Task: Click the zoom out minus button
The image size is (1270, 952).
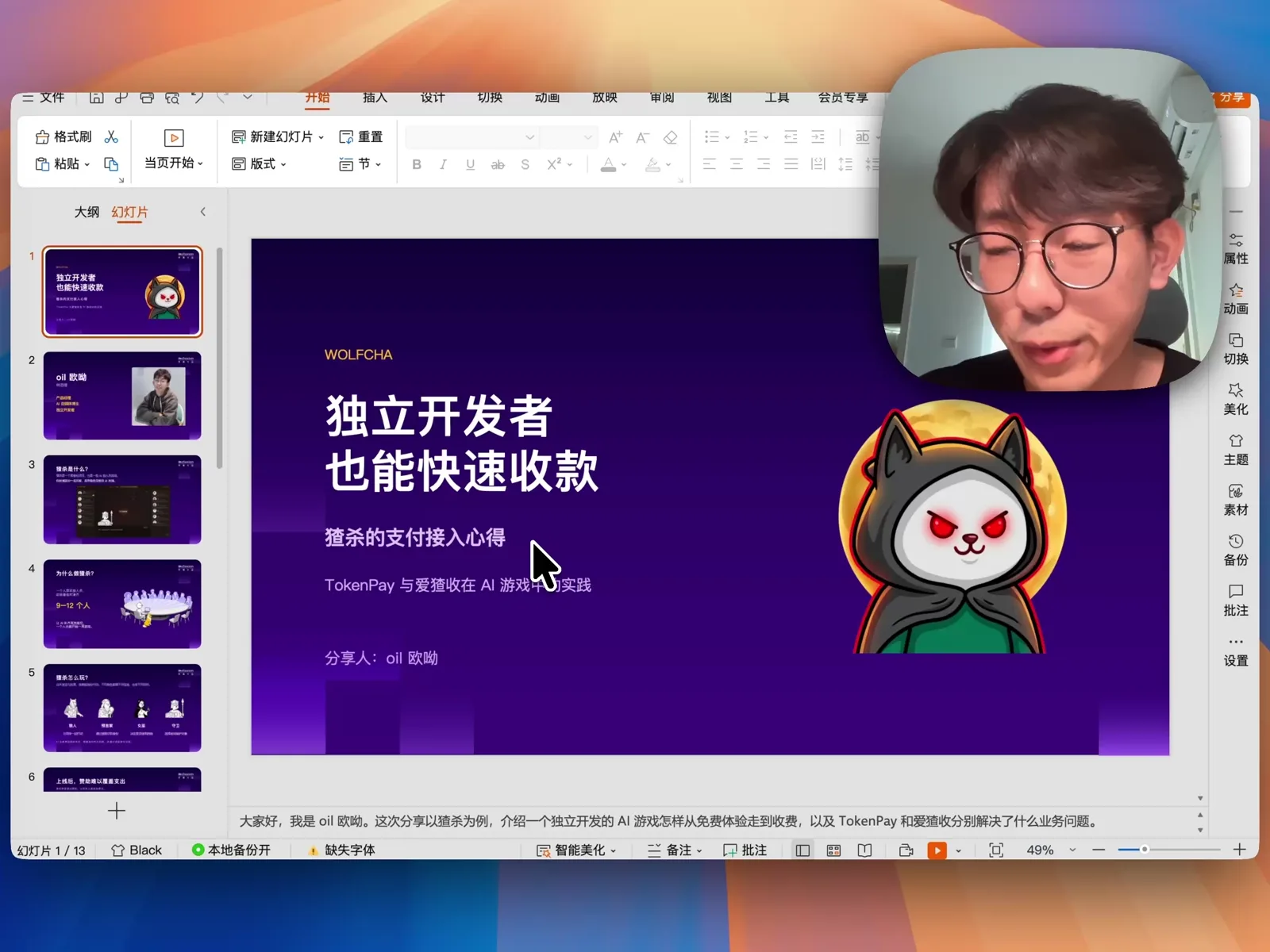Action: click(1099, 850)
